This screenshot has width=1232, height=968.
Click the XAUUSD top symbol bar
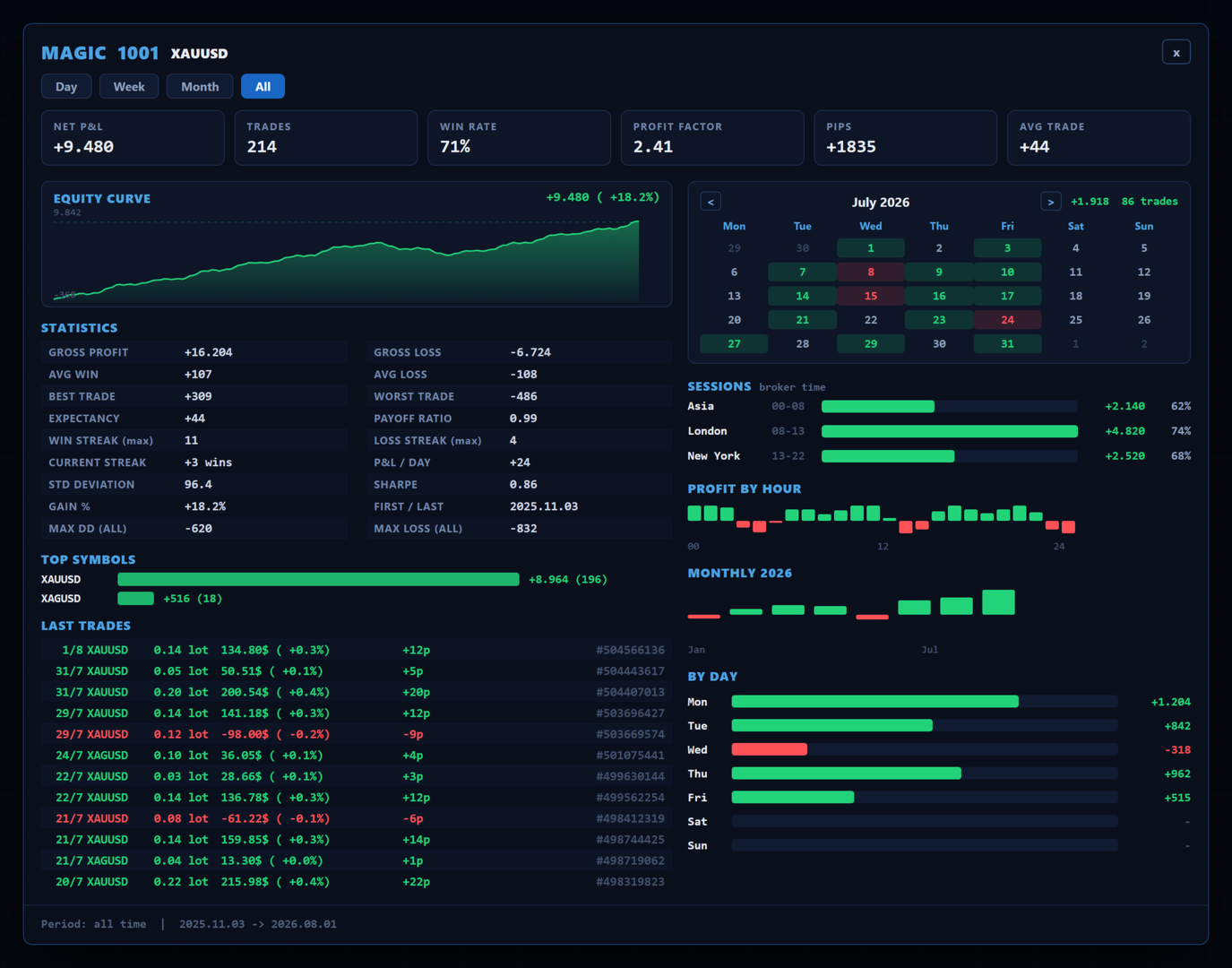[318, 580]
